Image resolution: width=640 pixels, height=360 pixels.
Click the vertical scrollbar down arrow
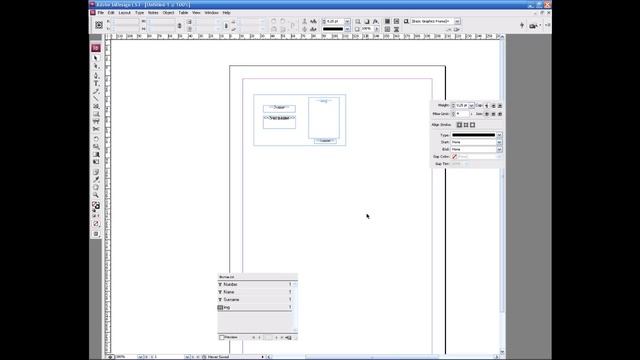(x=502, y=352)
